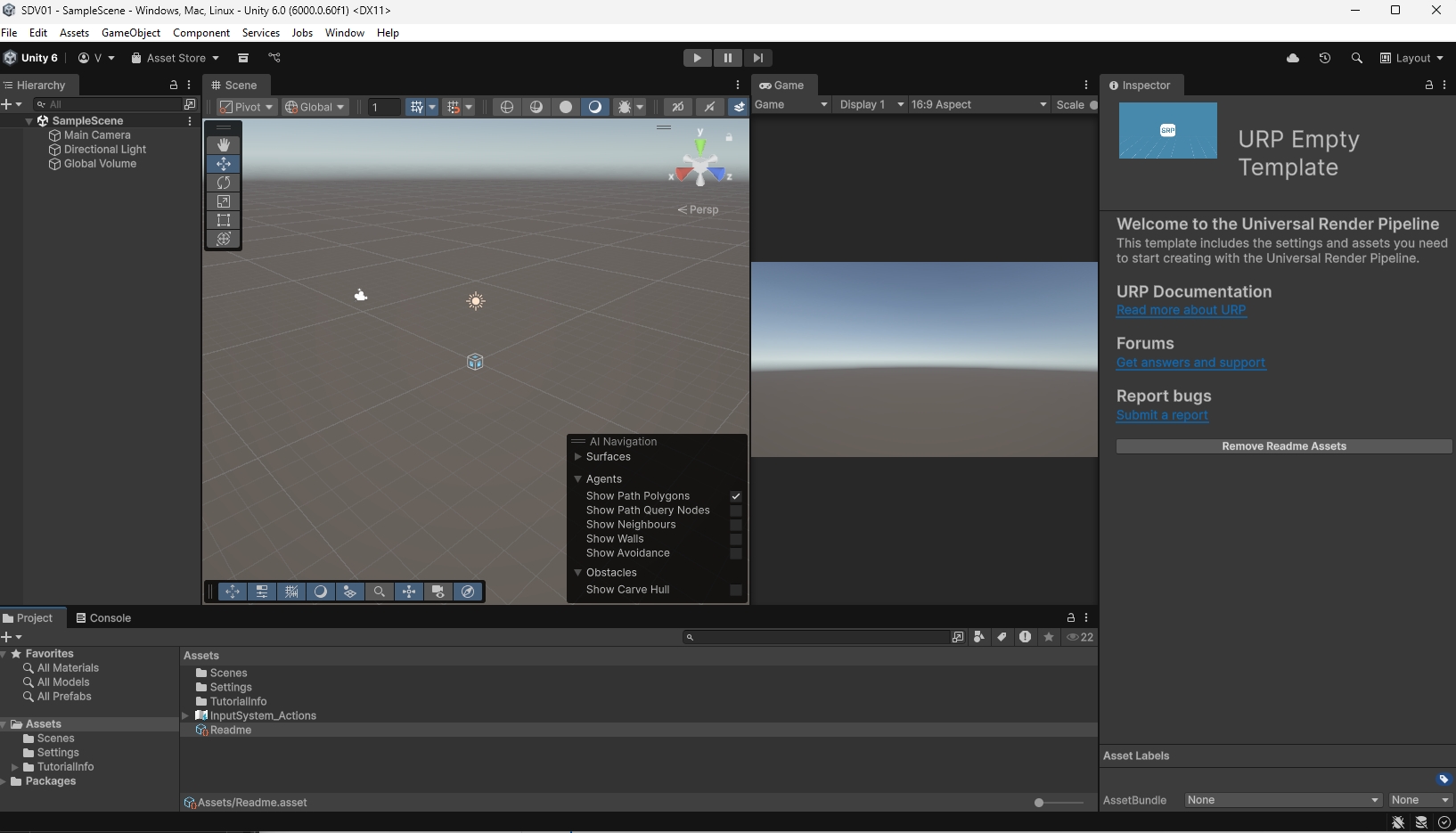Open the 16:9 Aspect dropdown
1456x833 pixels.
(978, 105)
